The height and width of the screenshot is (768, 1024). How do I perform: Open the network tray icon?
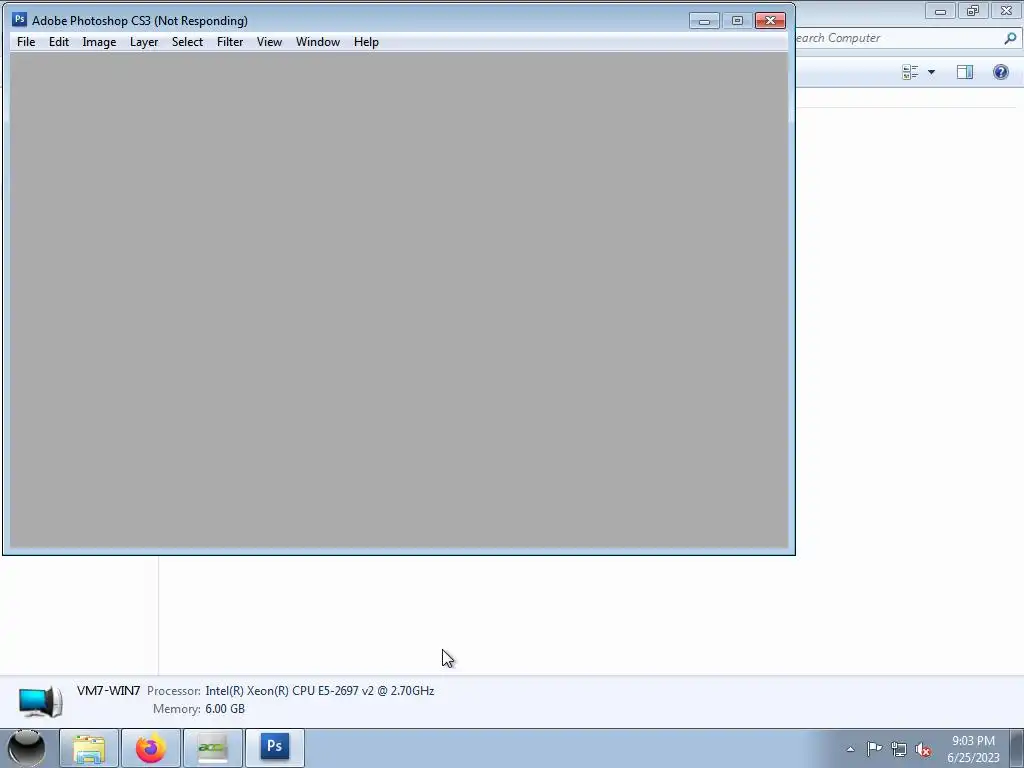tap(899, 750)
